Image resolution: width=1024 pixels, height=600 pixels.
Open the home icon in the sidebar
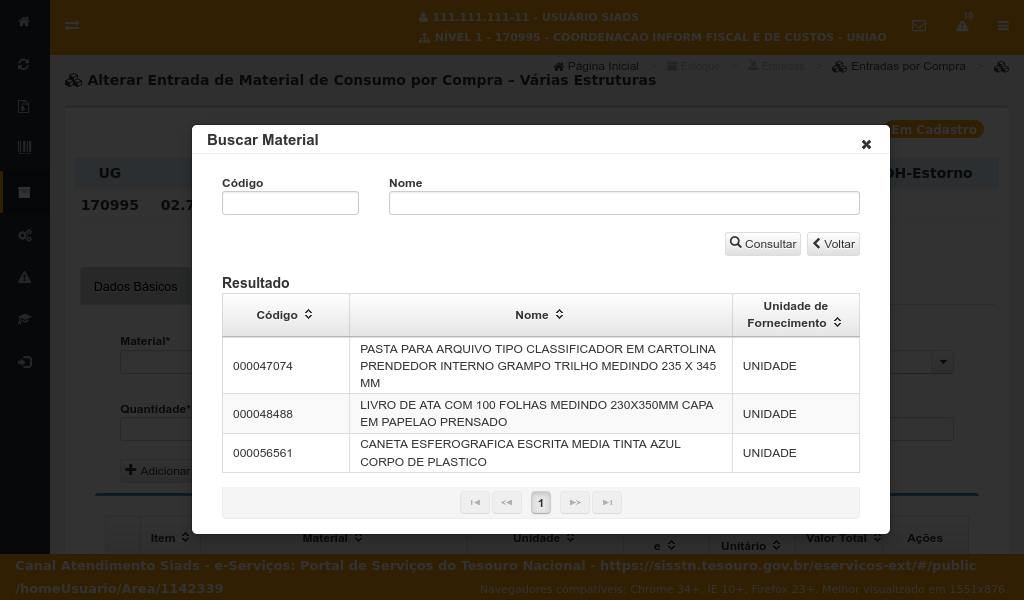[24, 22]
